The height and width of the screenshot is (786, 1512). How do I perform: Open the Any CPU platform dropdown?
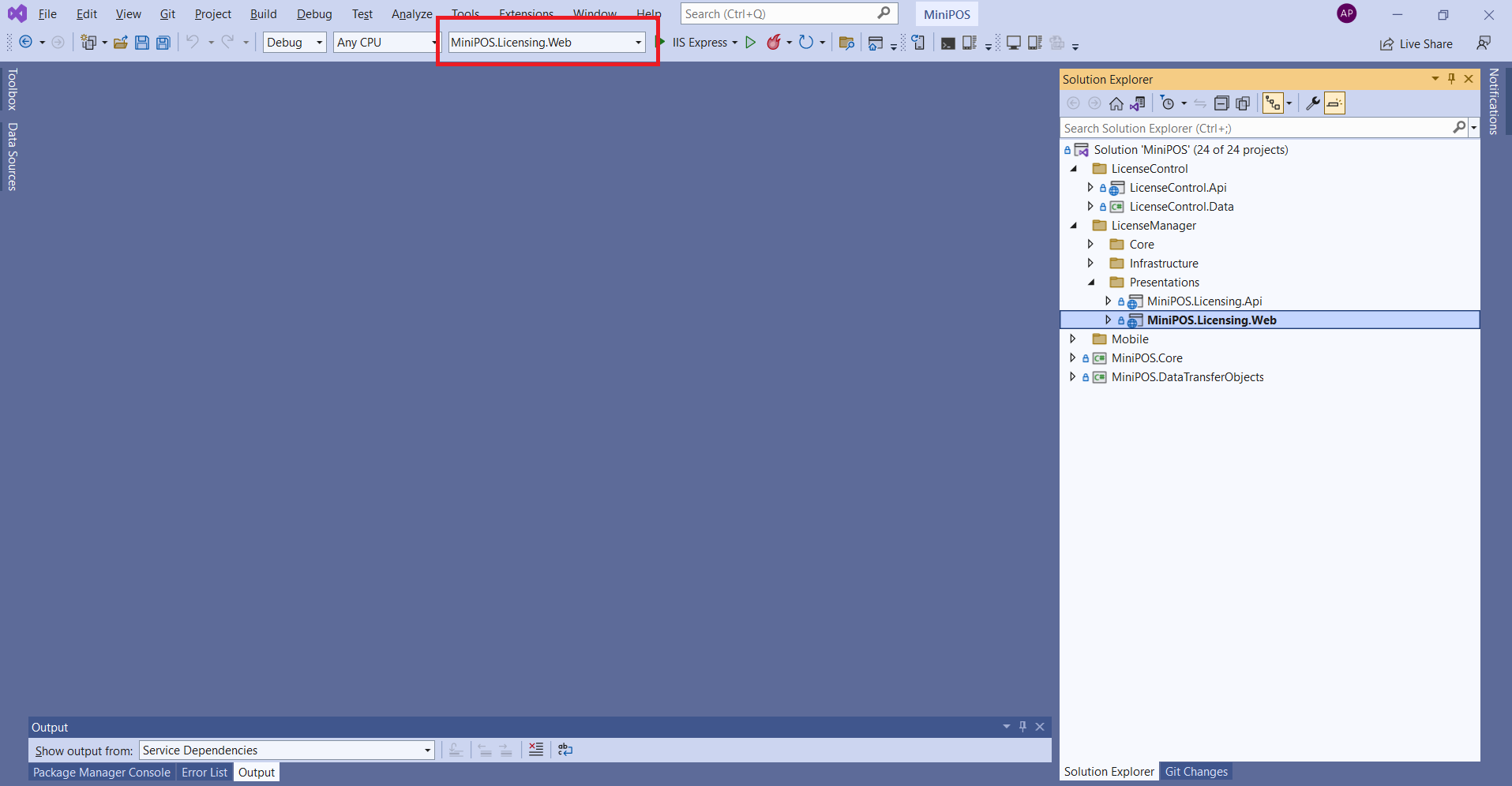pos(385,42)
